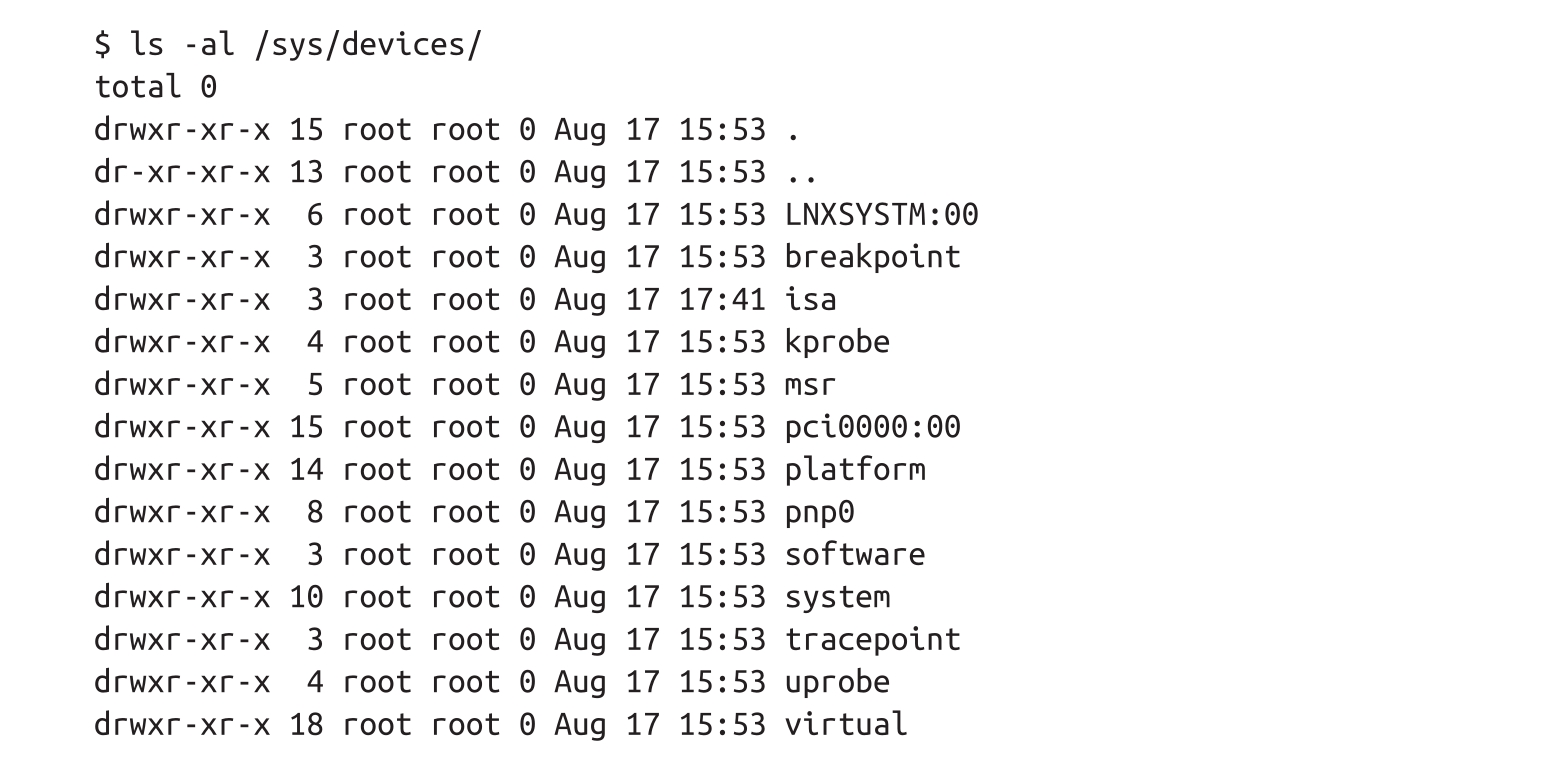The width and height of the screenshot is (1560, 759).
Task: Click the breakpoint directory entry
Action: point(872,257)
